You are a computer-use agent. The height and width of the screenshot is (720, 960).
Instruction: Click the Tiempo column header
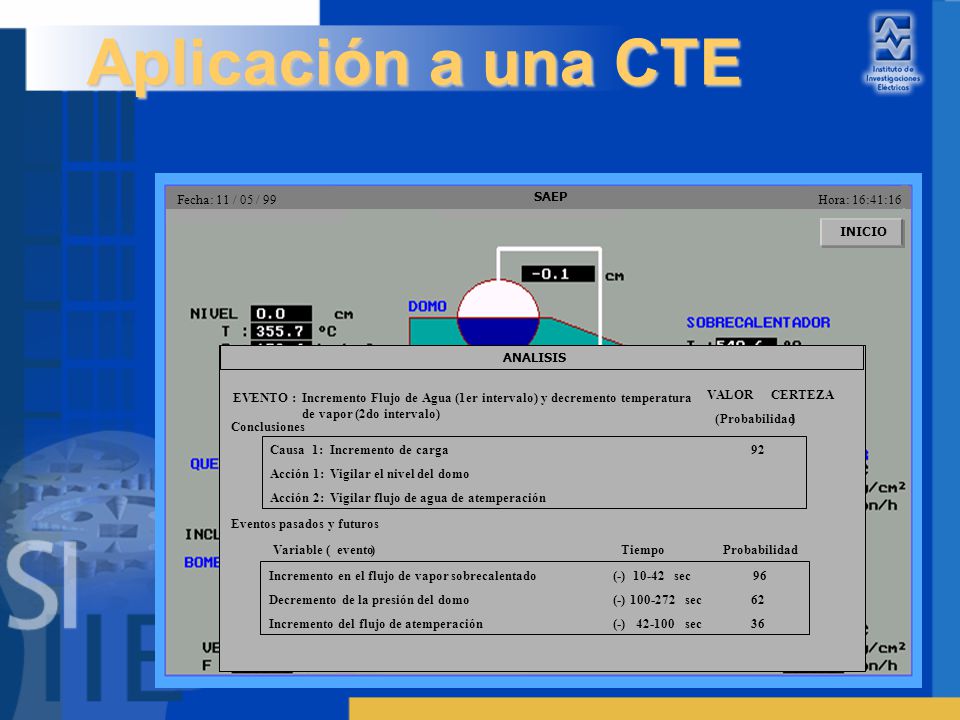pyautogui.click(x=642, y=550)
